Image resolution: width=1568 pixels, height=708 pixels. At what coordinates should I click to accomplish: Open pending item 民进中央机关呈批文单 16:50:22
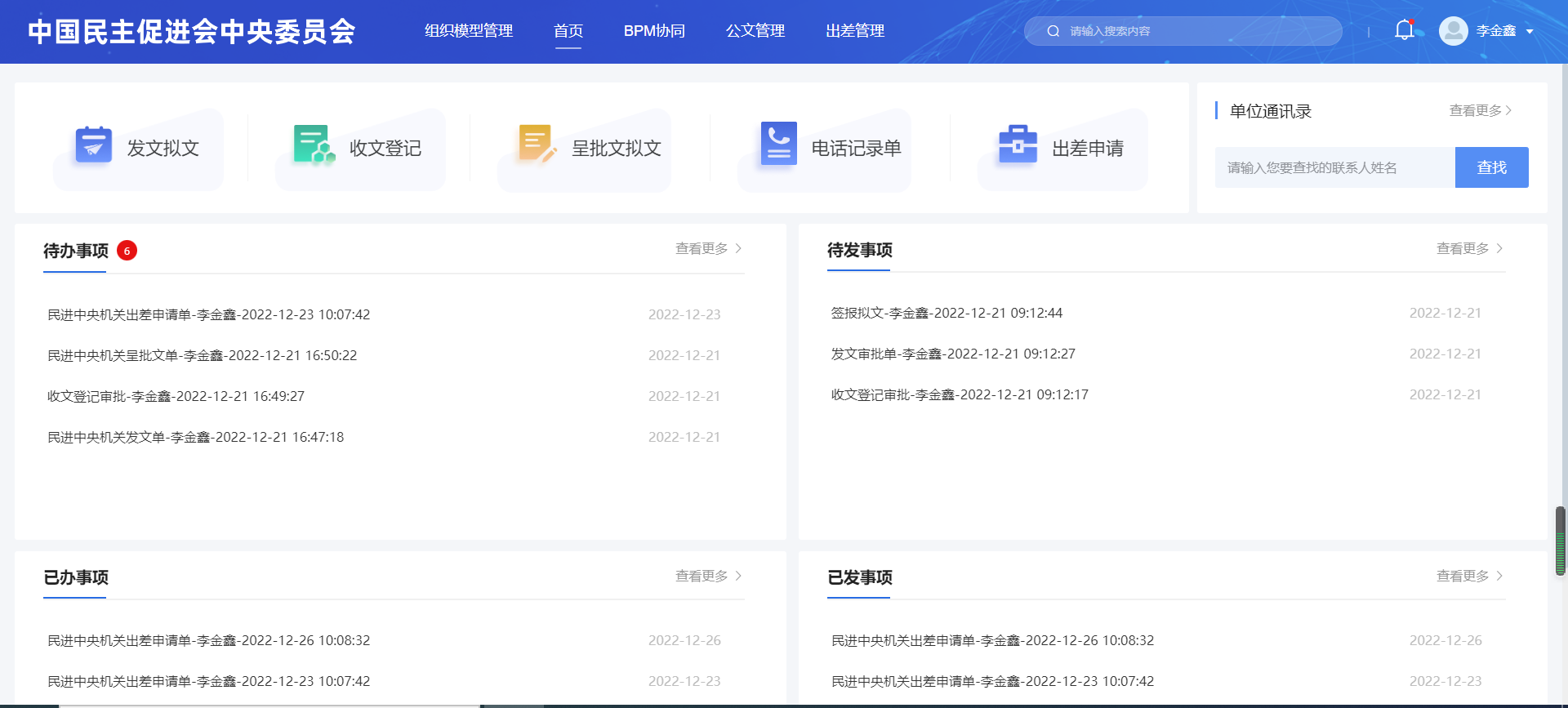pyautogui.click(x=203, y=355)
